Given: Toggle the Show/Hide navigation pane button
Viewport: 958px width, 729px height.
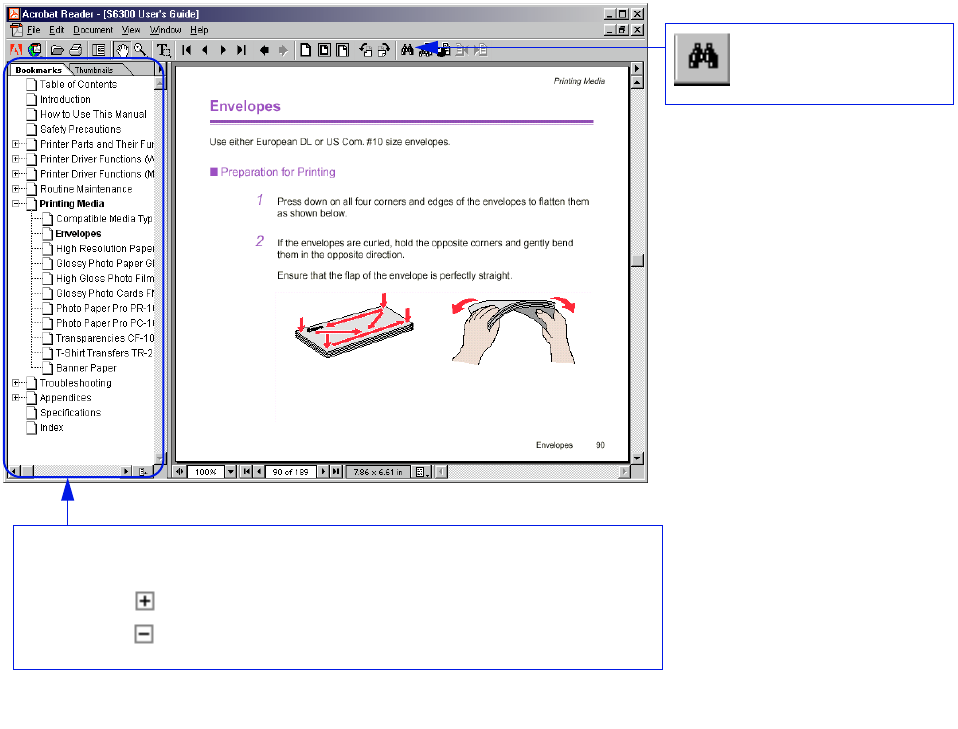Looking at the screenshot, I should click(x=99, y=49).
